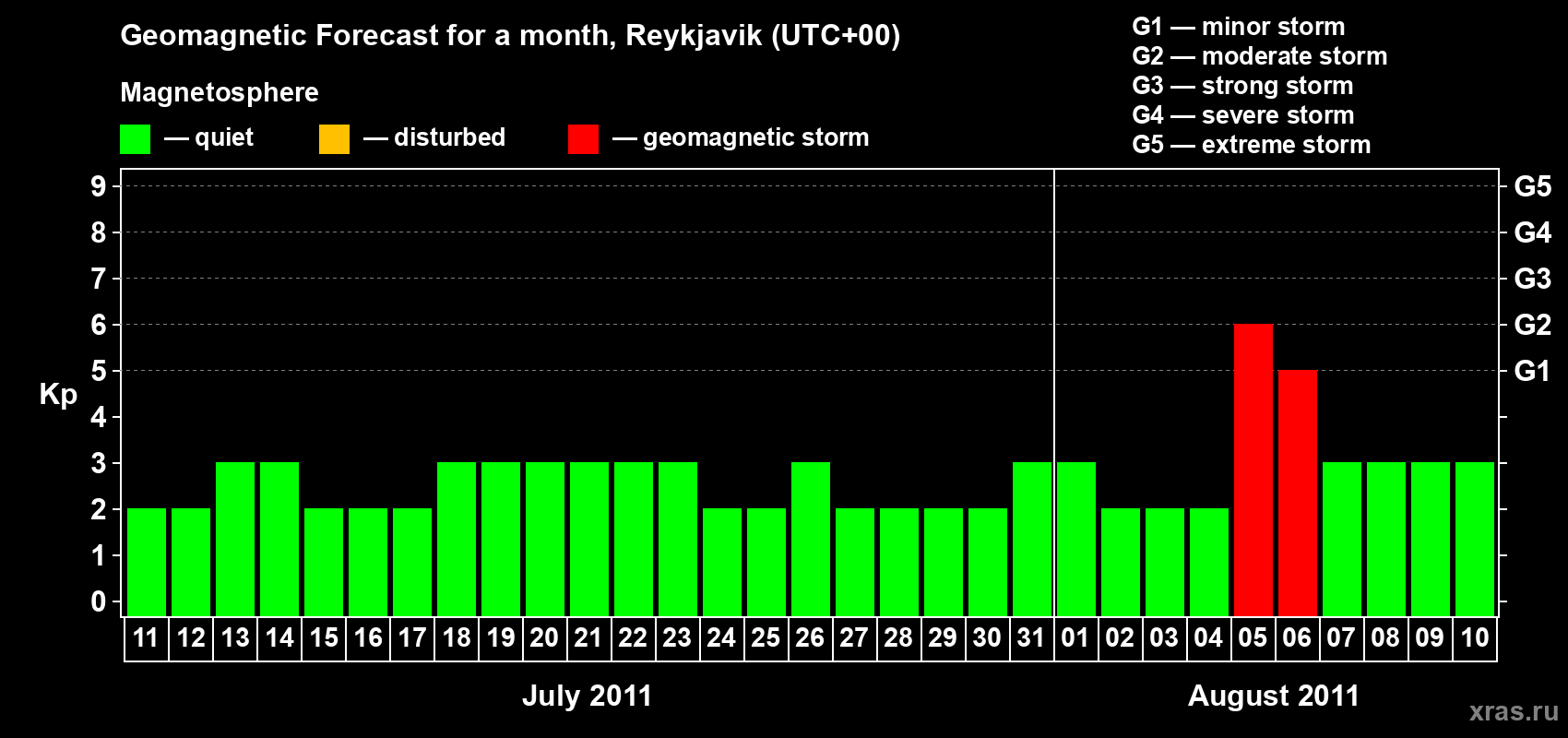Click the '— quiet' legend text

[208, 137]
